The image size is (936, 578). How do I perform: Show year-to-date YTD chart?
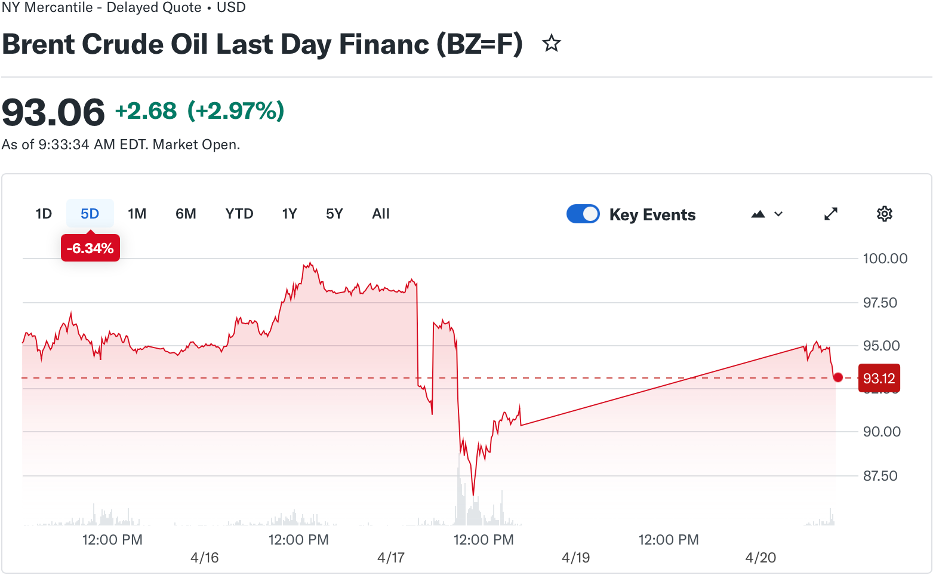pyautogui.click(x=239, y=214)
